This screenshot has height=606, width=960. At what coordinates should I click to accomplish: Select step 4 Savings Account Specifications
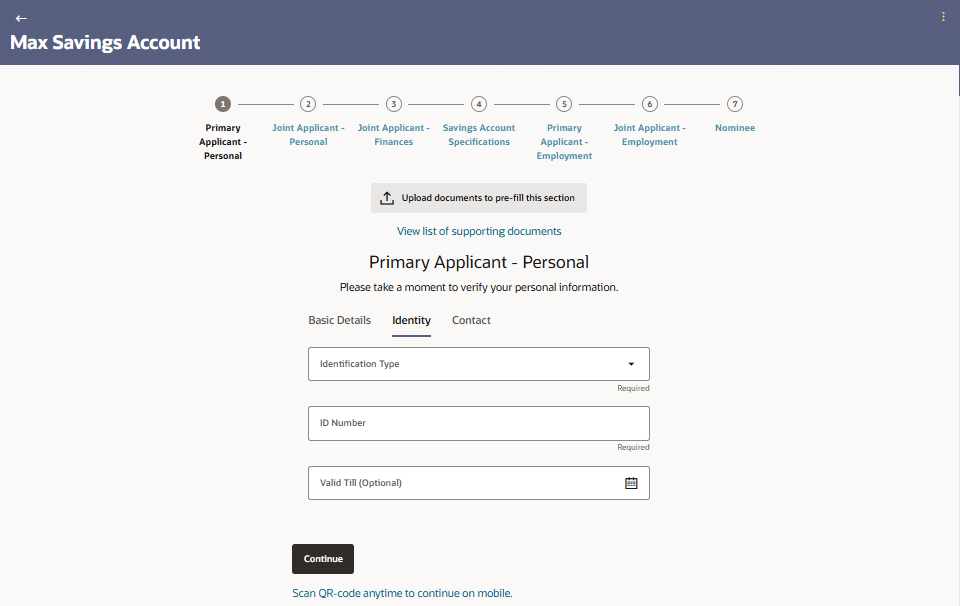[x=479, y=104]
